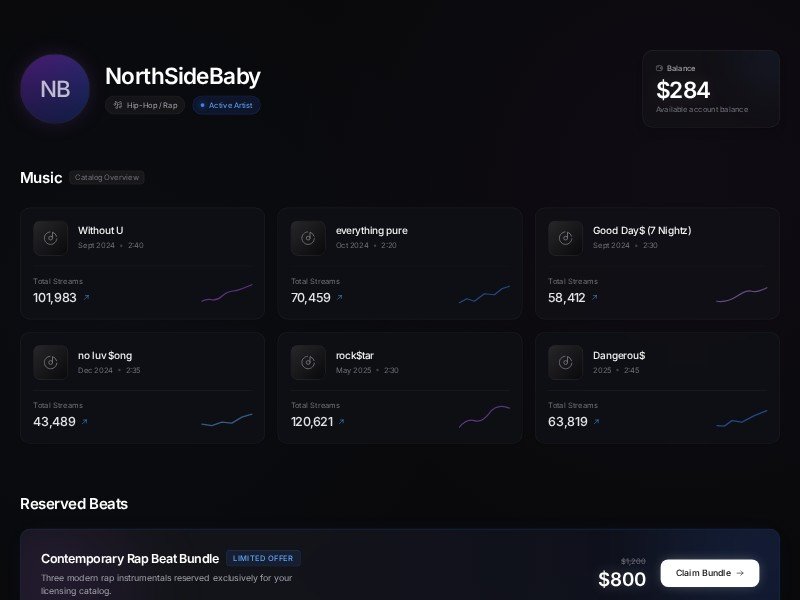The image size is (800, 600).
Task: Click the LIMITED OFFER badge
Action: [263, 558]
